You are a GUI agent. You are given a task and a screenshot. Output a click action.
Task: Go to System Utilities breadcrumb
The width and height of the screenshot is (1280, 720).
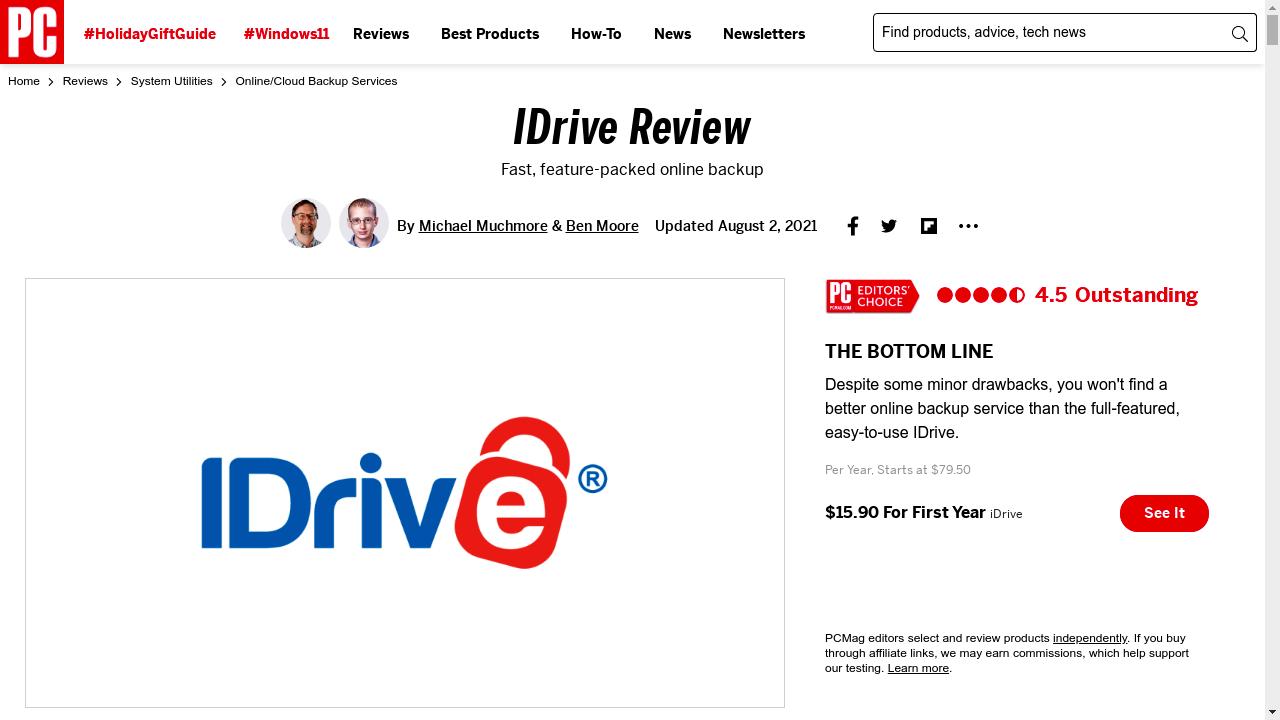171,81
